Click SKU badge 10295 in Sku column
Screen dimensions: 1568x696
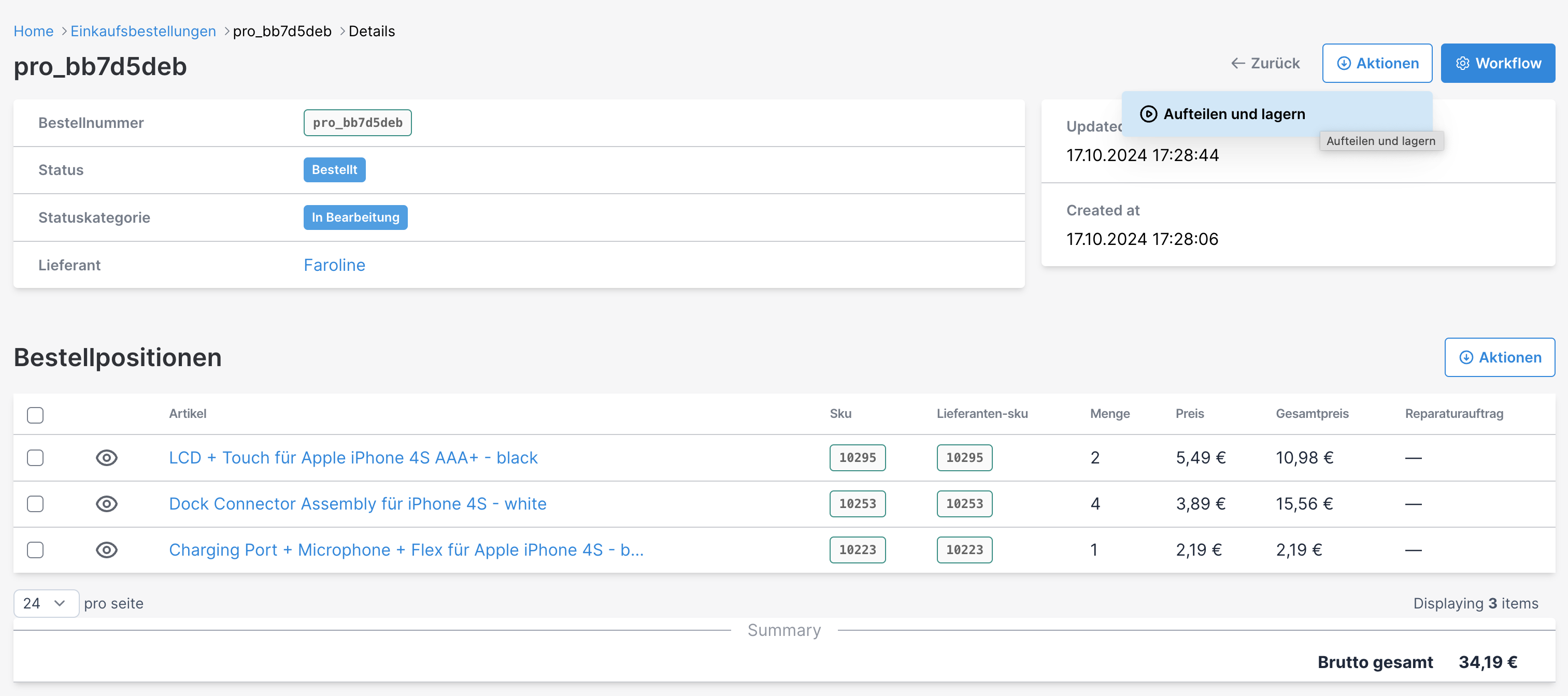coord(857,457)
